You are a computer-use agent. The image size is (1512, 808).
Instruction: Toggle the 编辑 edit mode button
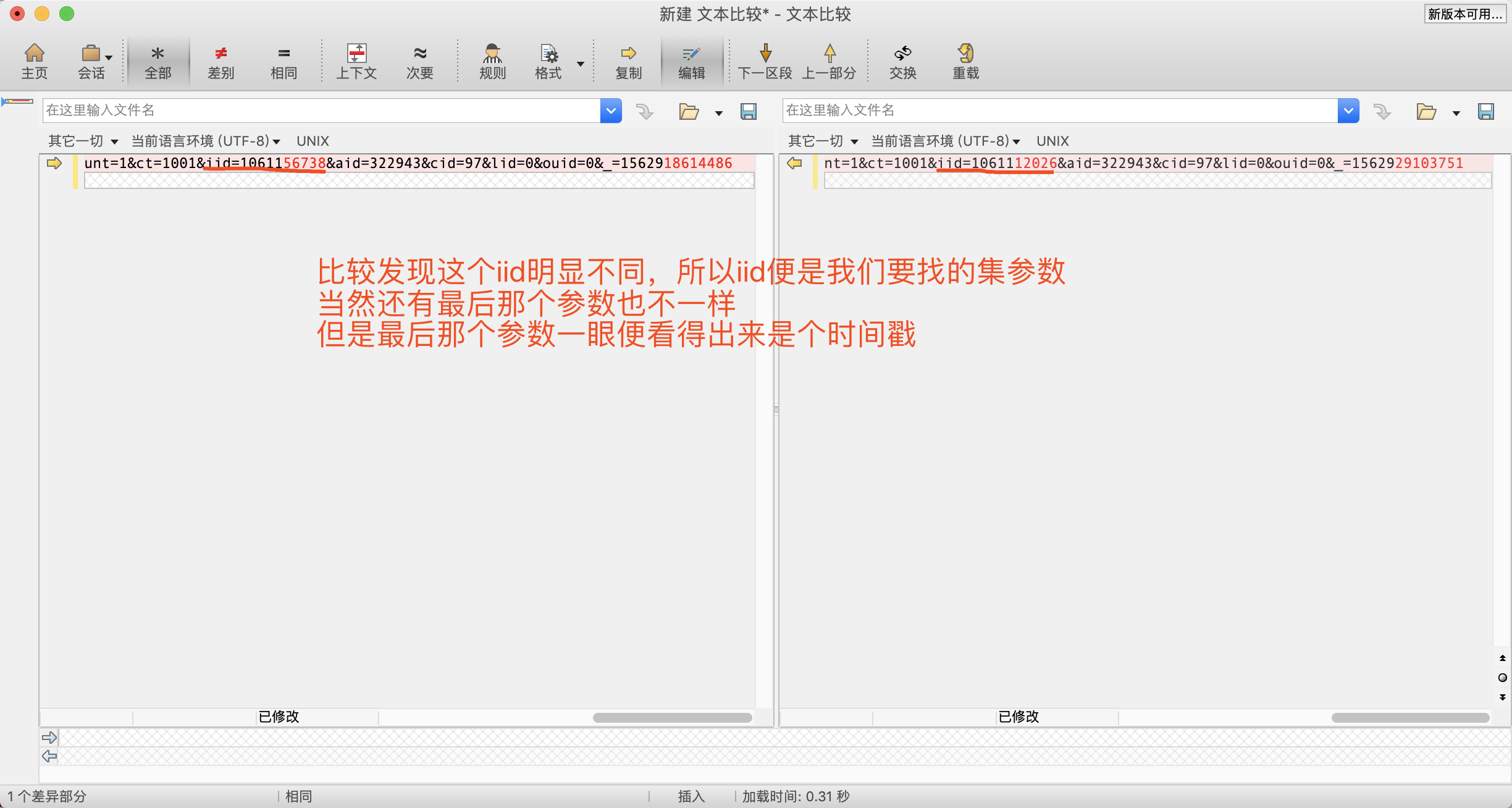click(x=692, y=61)
